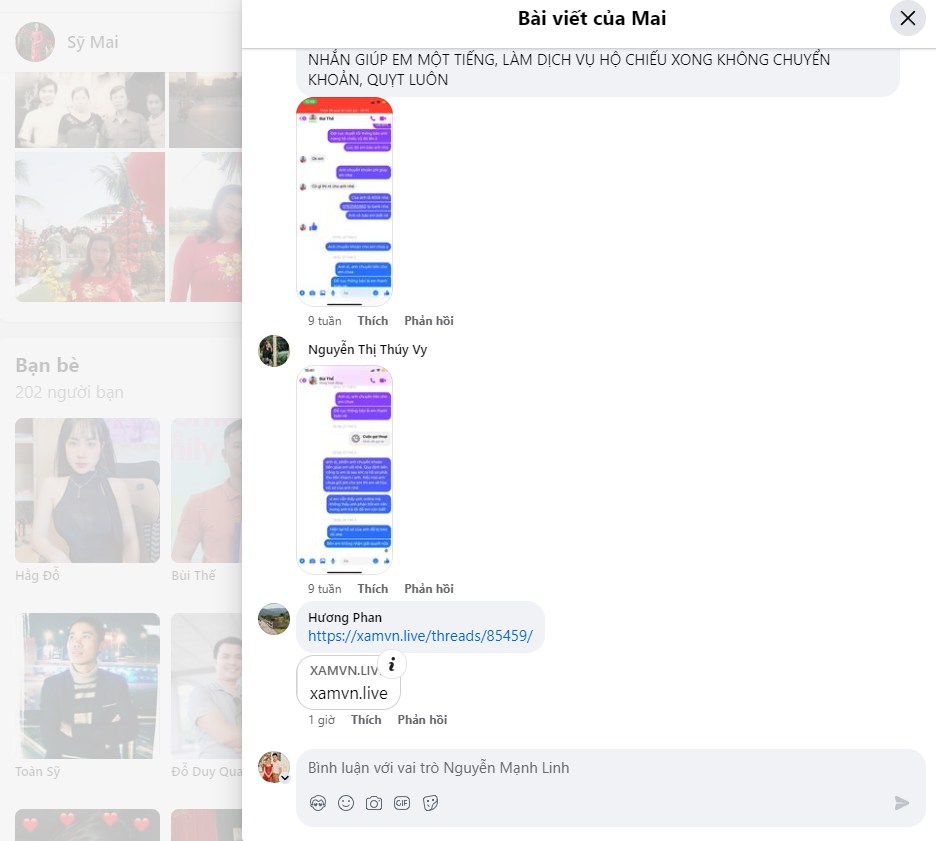The height and width of the screenshot is (841, 936).
Task: Close the Bài viết của Mai dialog
Action: tap(907, 18)
